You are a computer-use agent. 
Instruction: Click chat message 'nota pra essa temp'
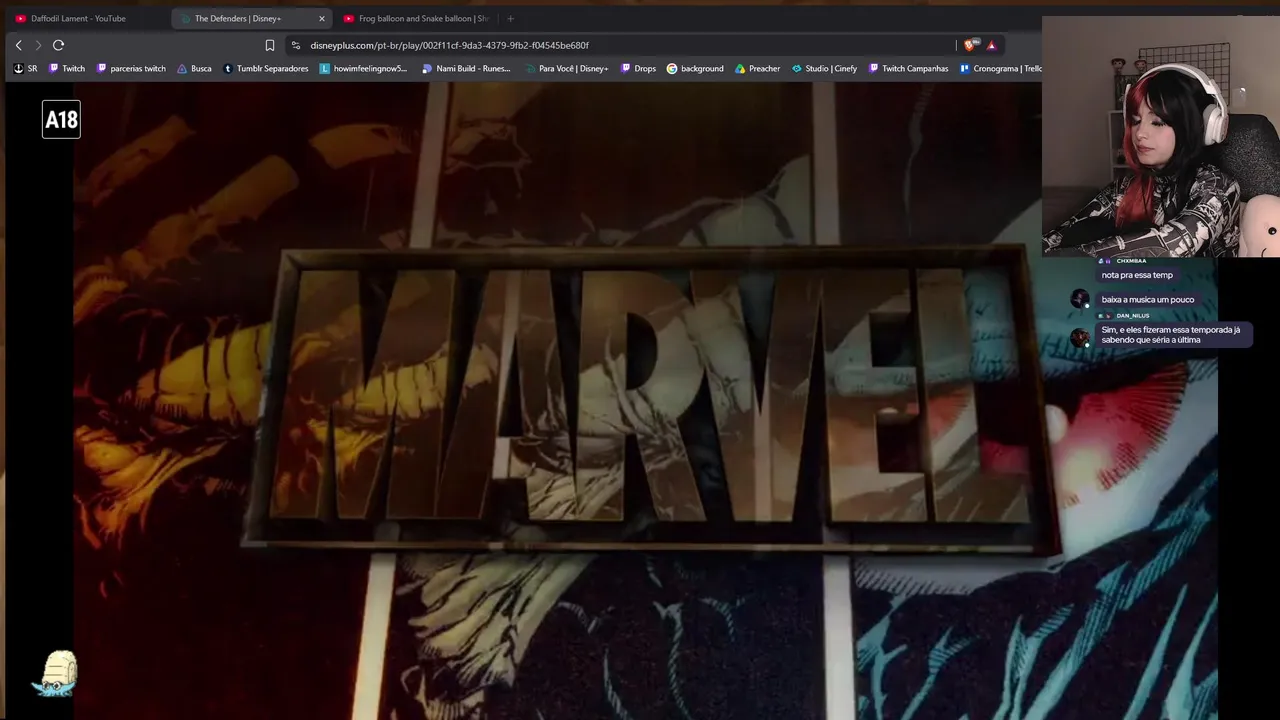(1137, 275)
